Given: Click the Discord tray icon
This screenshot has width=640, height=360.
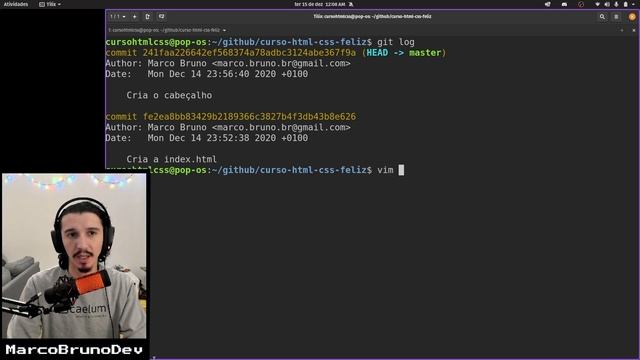Looking at the screenshot, I should tap(564, 4).
